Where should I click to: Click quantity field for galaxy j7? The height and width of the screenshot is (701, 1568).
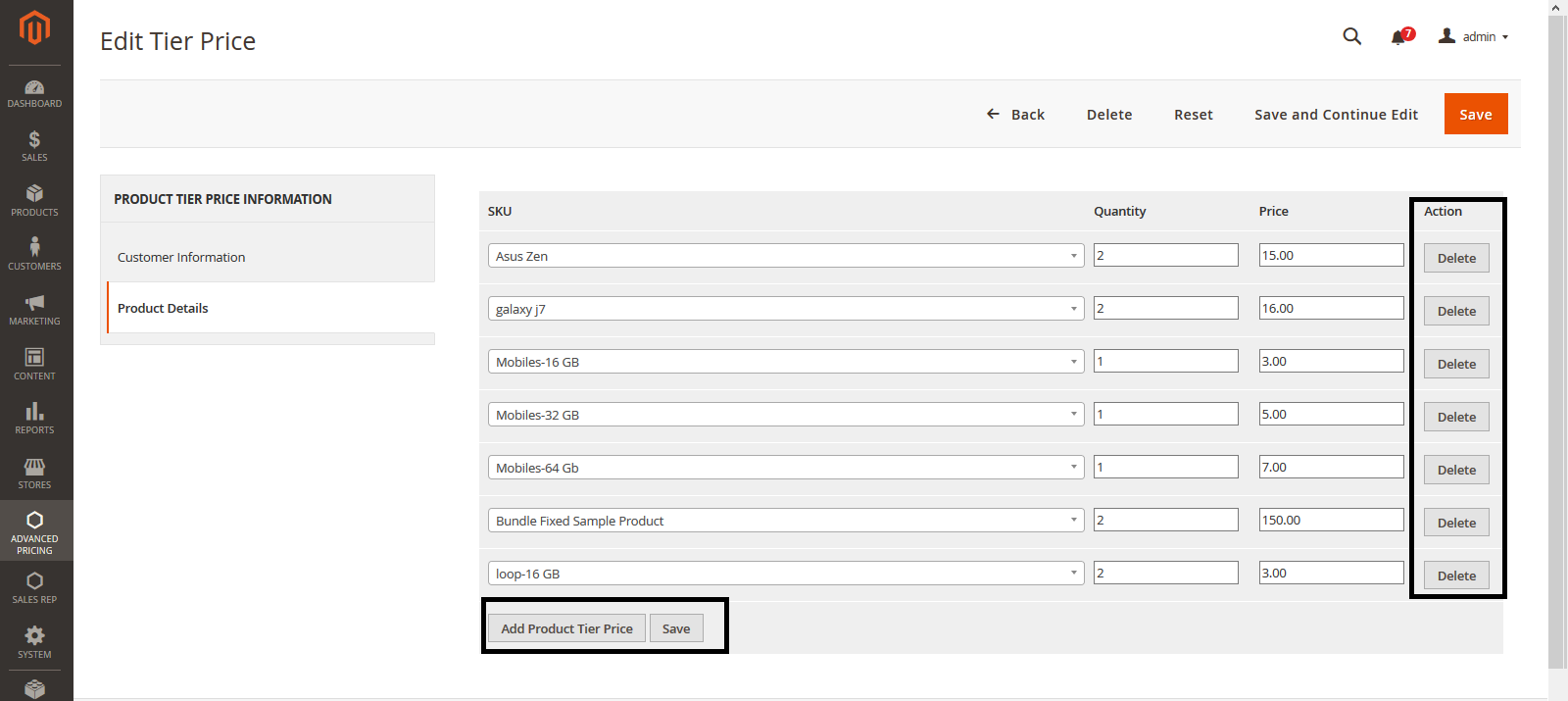pyautogui.click(x=1166, y=308)
